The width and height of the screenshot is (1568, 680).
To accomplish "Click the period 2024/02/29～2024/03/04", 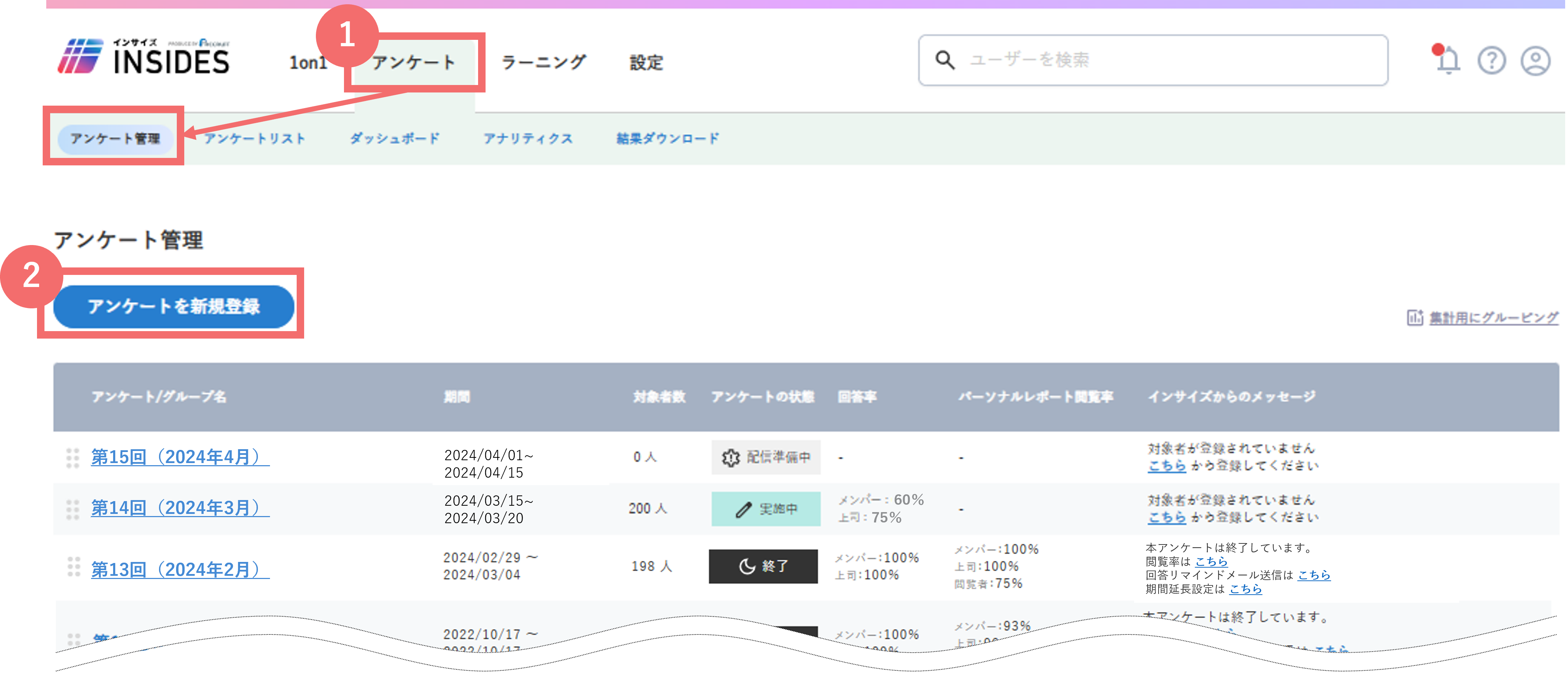I will pos(491,566).
